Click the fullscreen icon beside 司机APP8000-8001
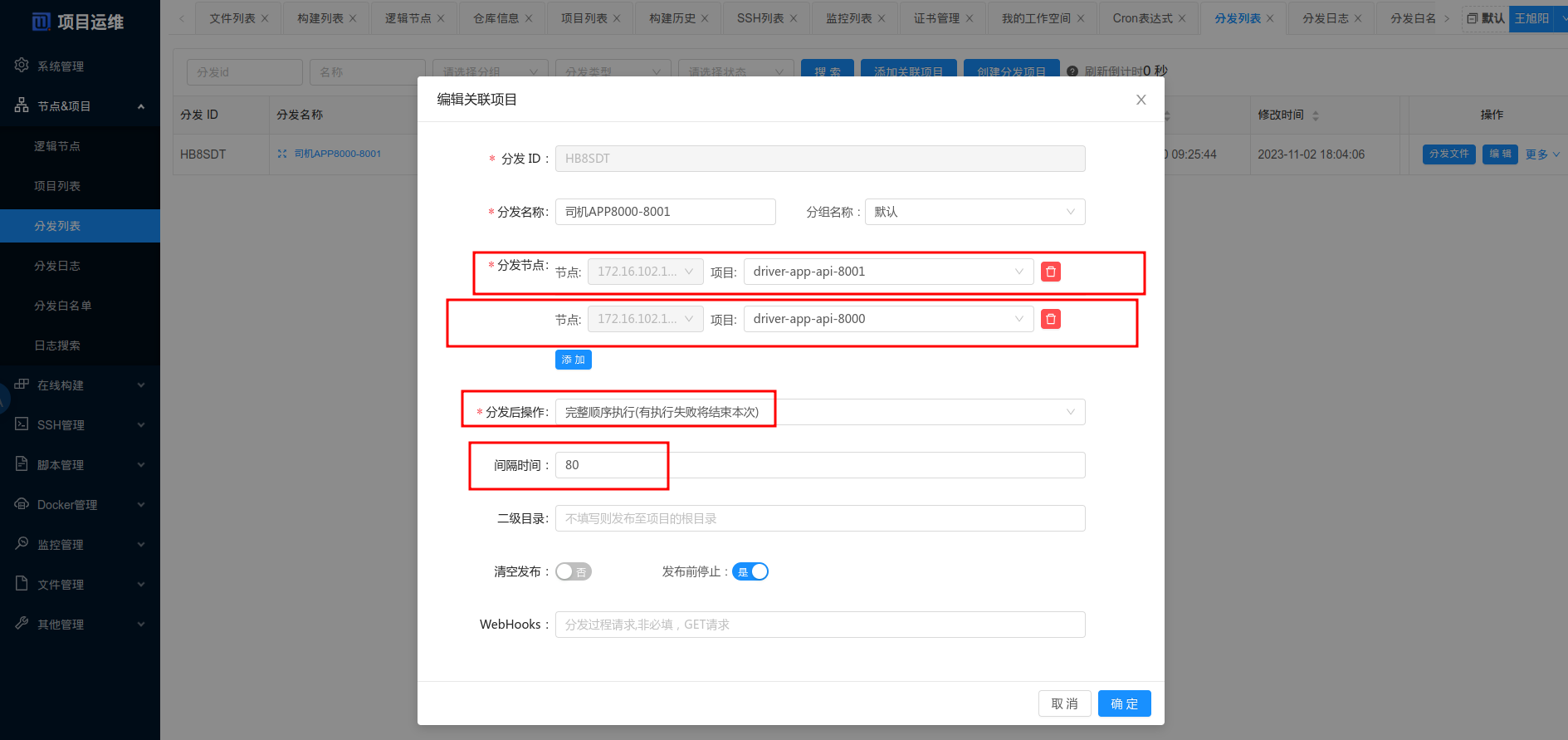The width and height of the screenshot is (1568, 740). pos(282,154)
